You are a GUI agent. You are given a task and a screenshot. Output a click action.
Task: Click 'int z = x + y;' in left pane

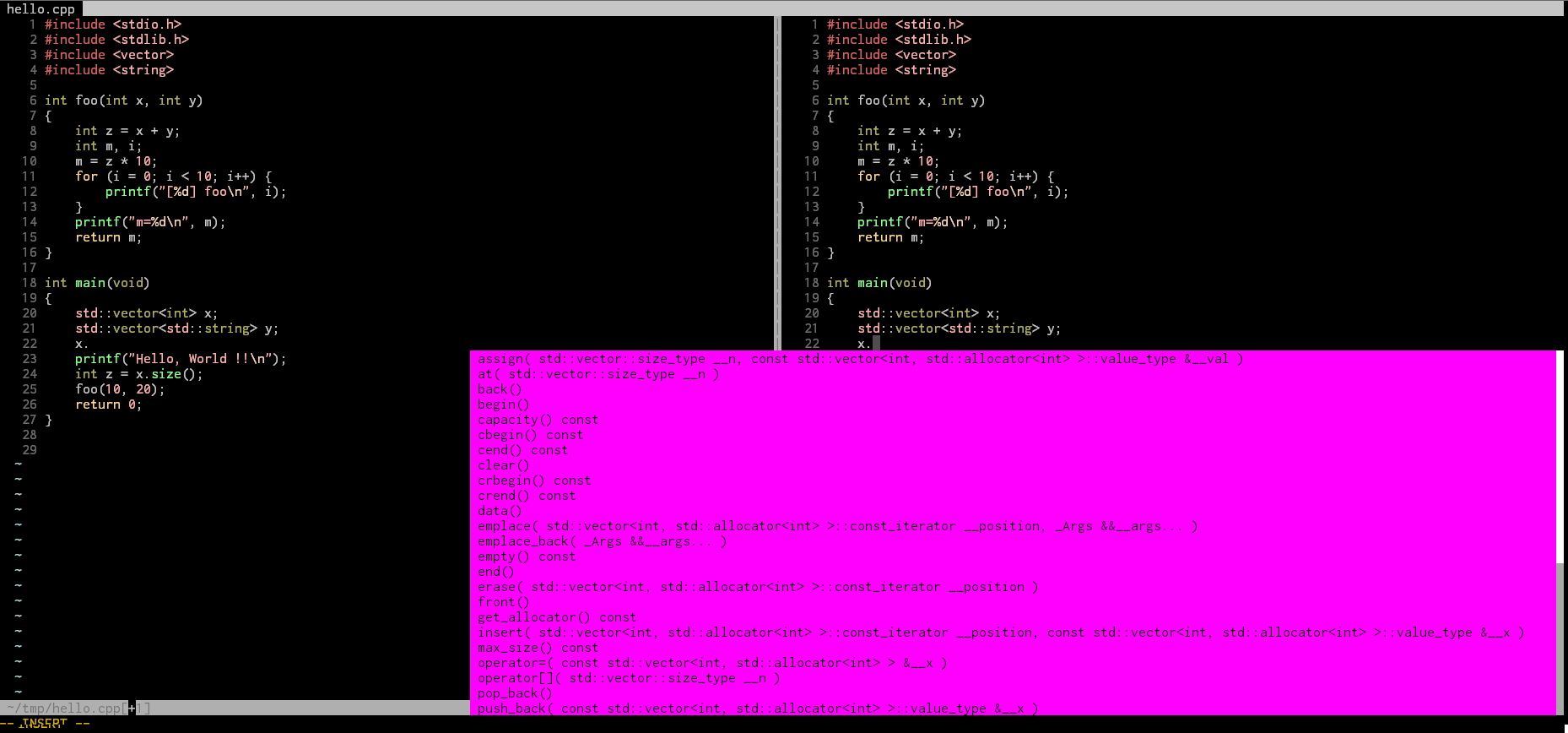click(127, 131)
